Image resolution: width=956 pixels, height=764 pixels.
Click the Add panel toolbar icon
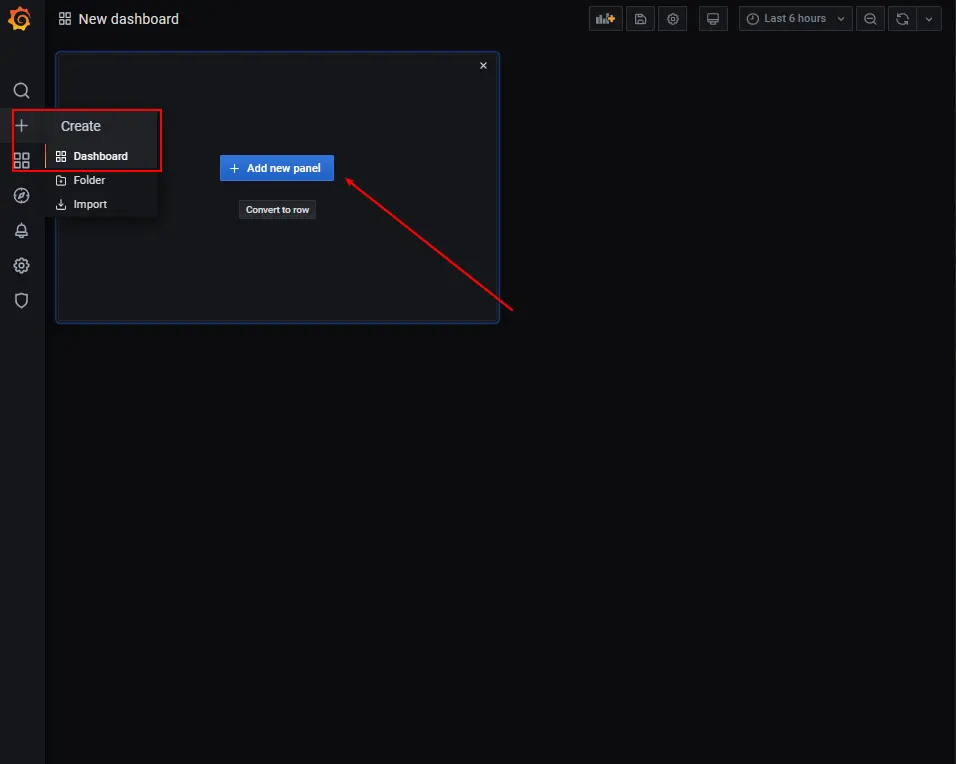[x=606, y=19]
